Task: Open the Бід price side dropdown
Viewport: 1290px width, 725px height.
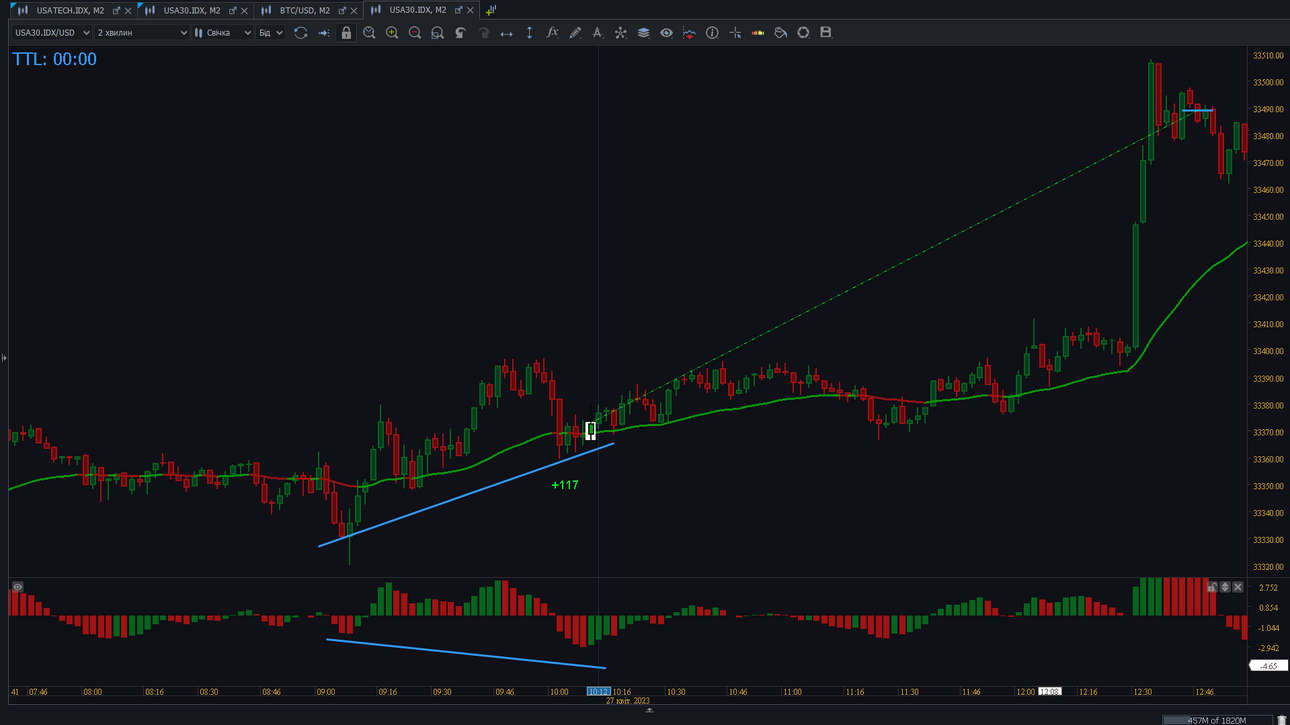Action: point(271,33)
